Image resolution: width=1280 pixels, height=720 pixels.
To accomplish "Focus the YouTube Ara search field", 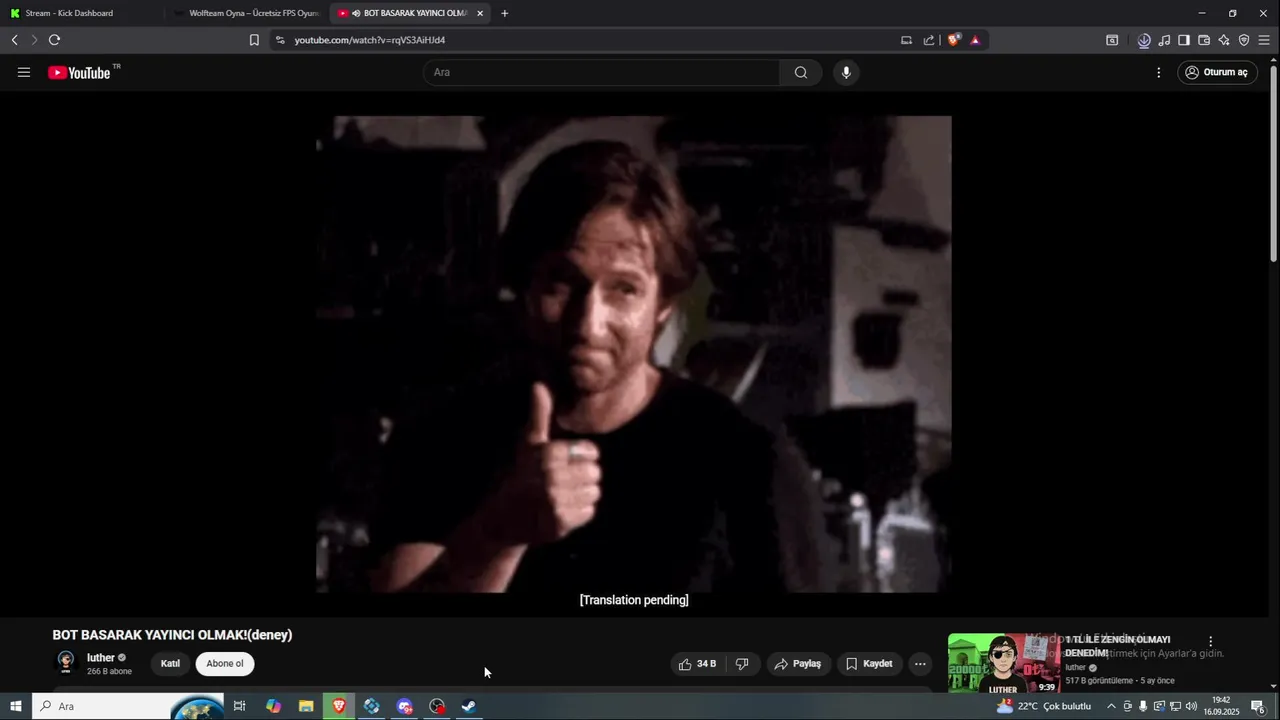I will pyautogui.click(x=602, y=72).
